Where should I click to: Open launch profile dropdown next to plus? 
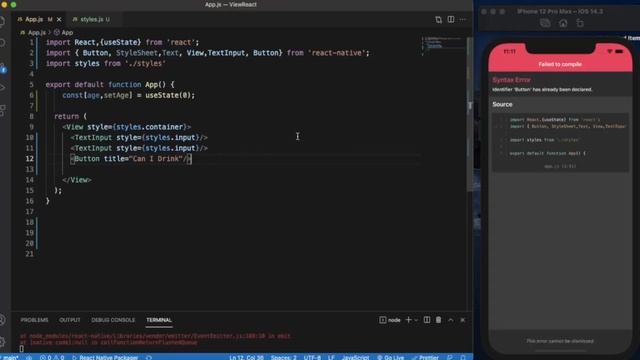(416, 320)
